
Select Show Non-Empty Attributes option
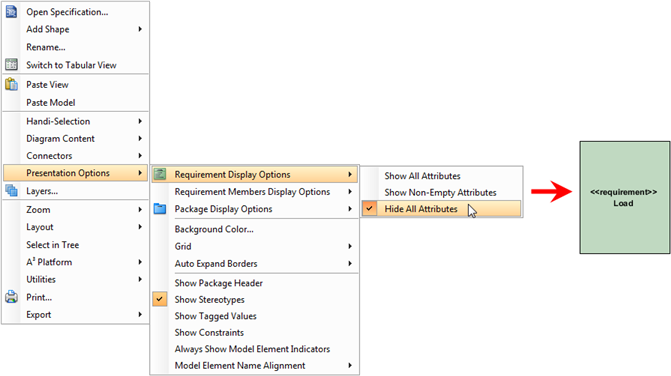tap(440, 192)
